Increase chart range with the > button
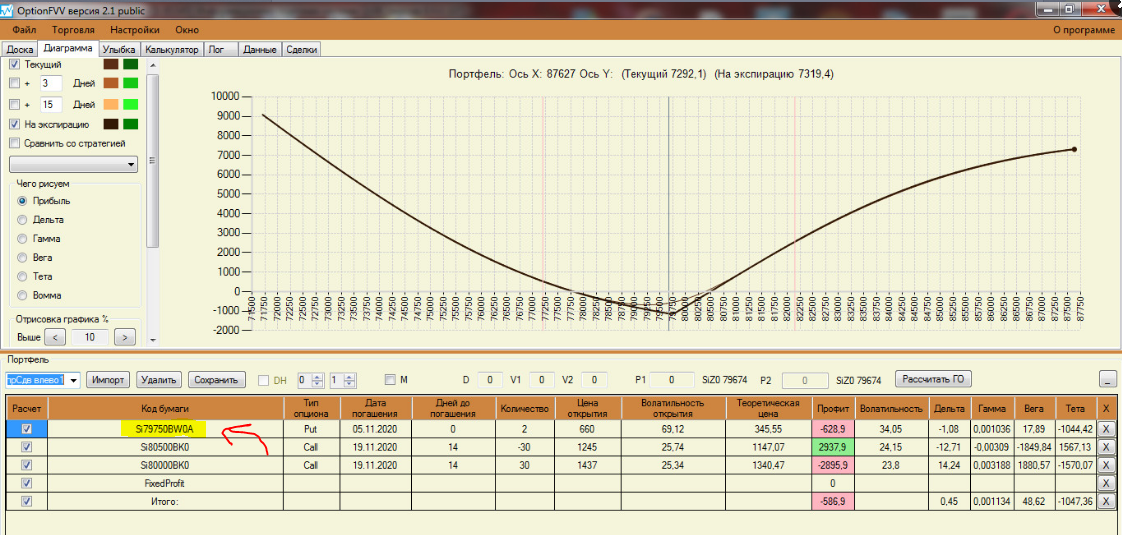Image resolution: width=1122 pixels, height=535 pixels. tap(125, 336)
